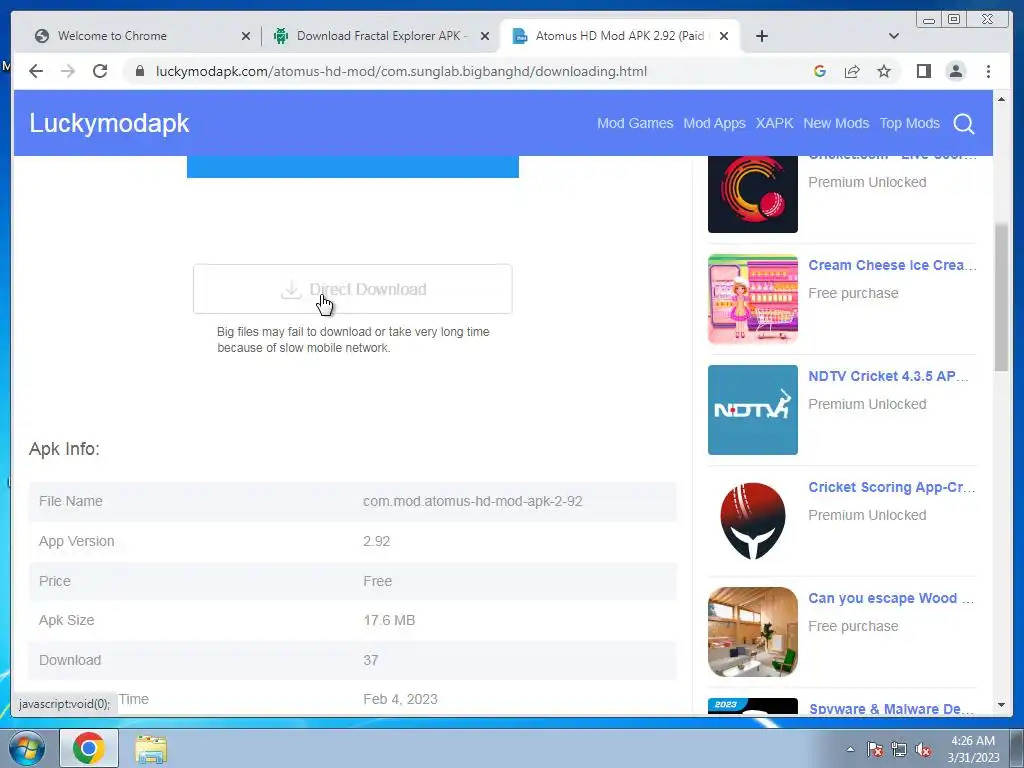Click the blue download banner button

pos(353,167)
